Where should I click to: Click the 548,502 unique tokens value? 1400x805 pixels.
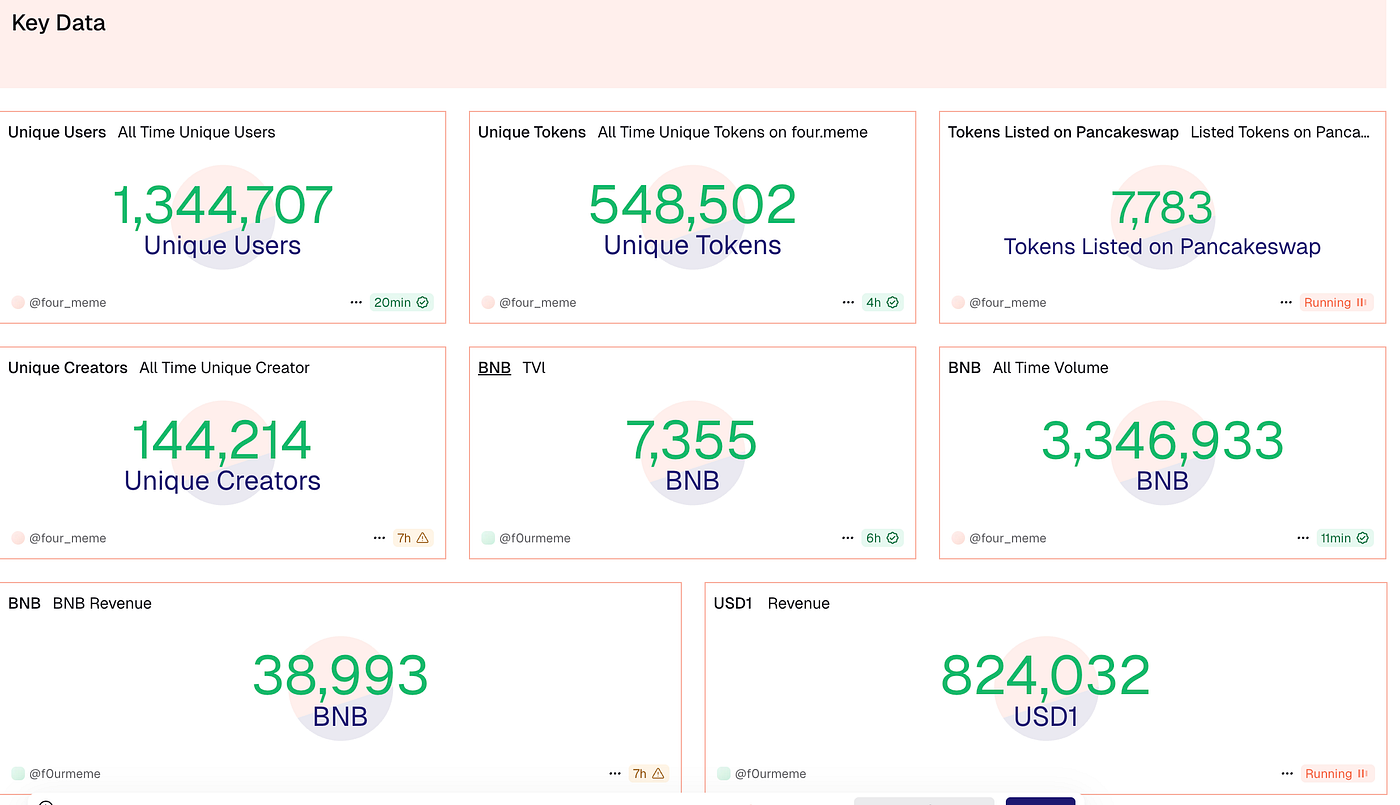(692, 206)
